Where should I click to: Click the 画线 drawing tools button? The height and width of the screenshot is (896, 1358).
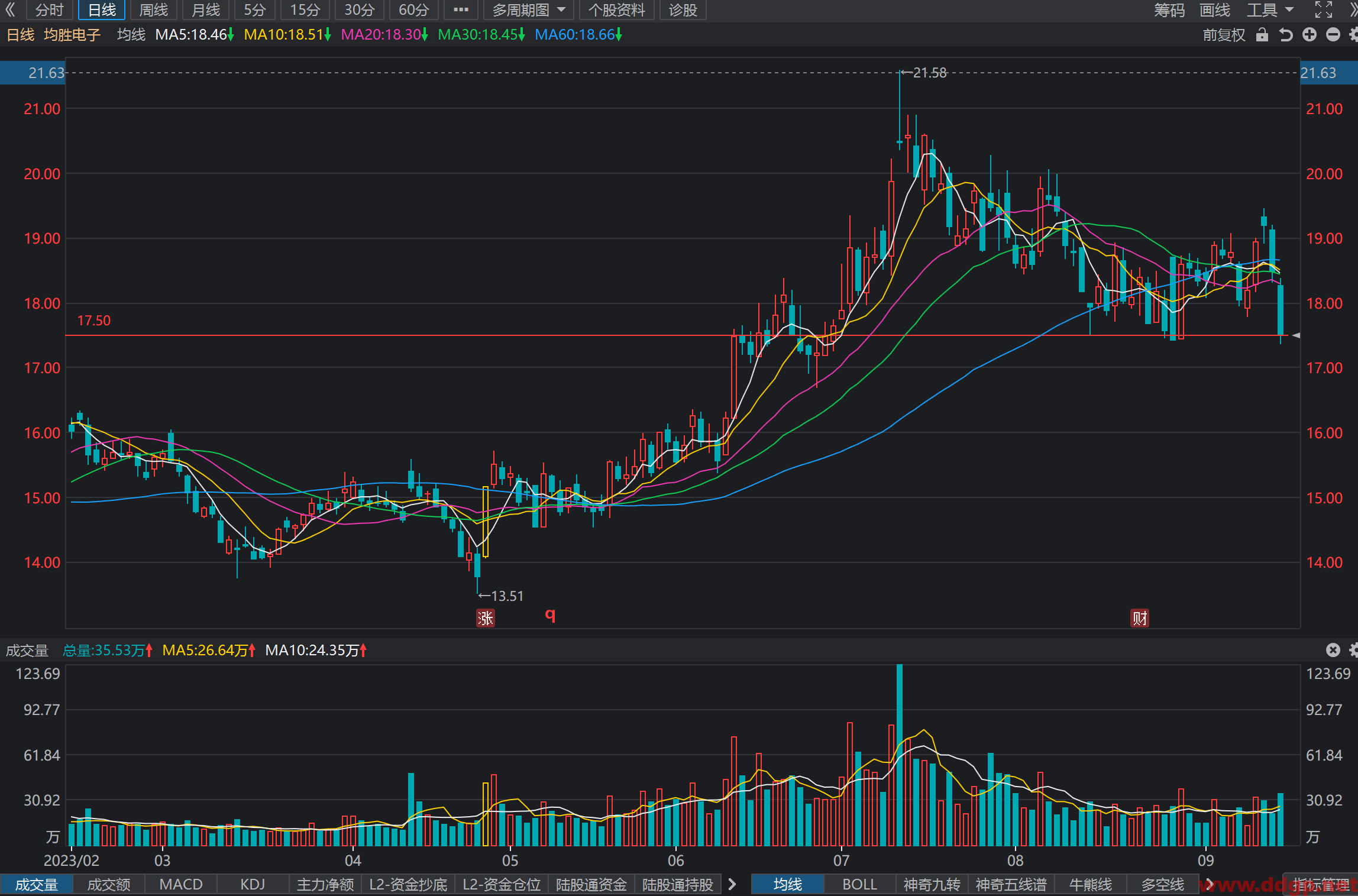coord(1215,10)
